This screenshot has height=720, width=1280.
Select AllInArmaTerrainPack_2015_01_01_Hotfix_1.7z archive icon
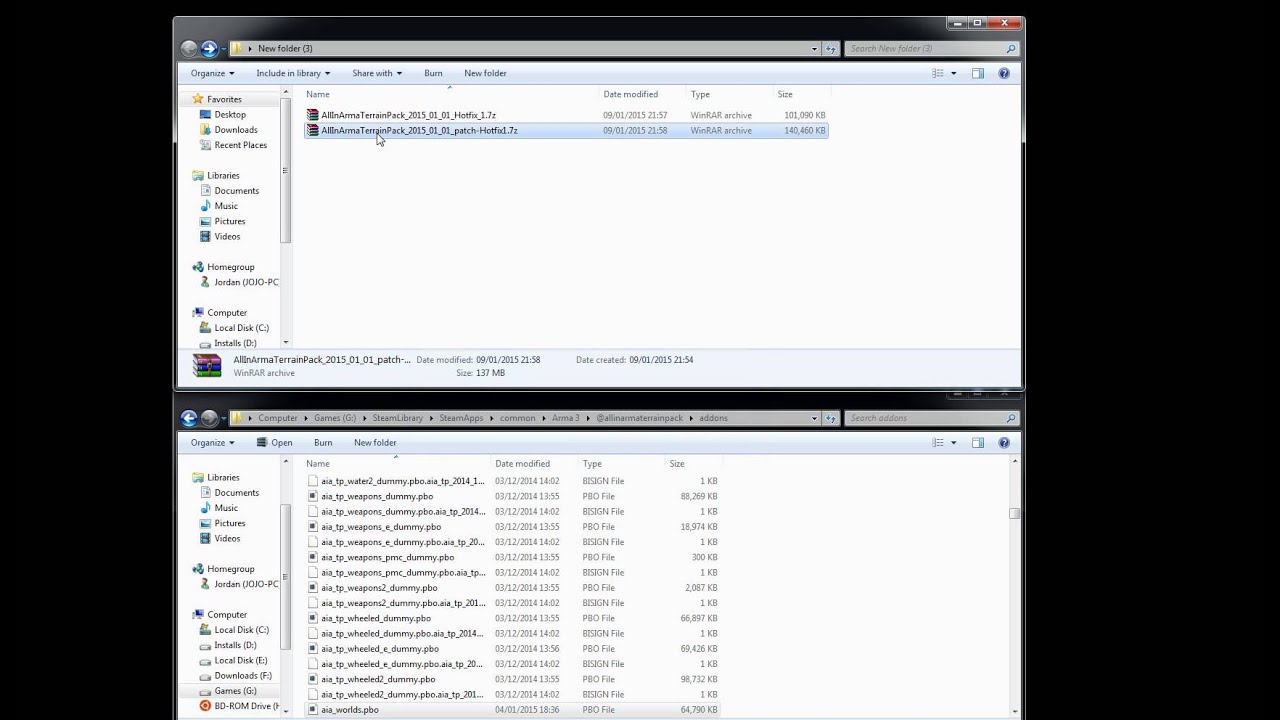(x=313, y=115)
